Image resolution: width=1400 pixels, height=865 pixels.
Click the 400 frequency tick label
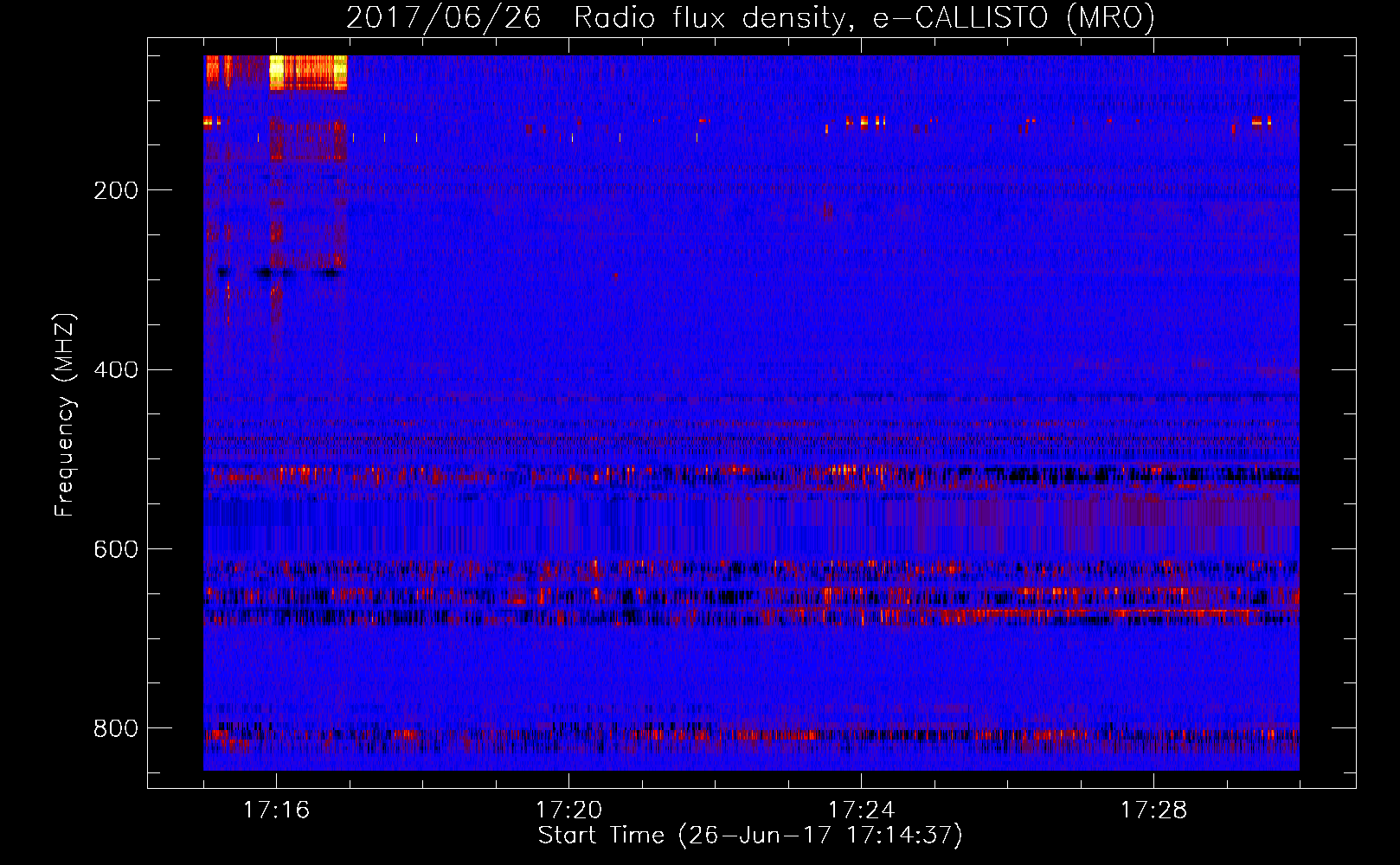116,370
